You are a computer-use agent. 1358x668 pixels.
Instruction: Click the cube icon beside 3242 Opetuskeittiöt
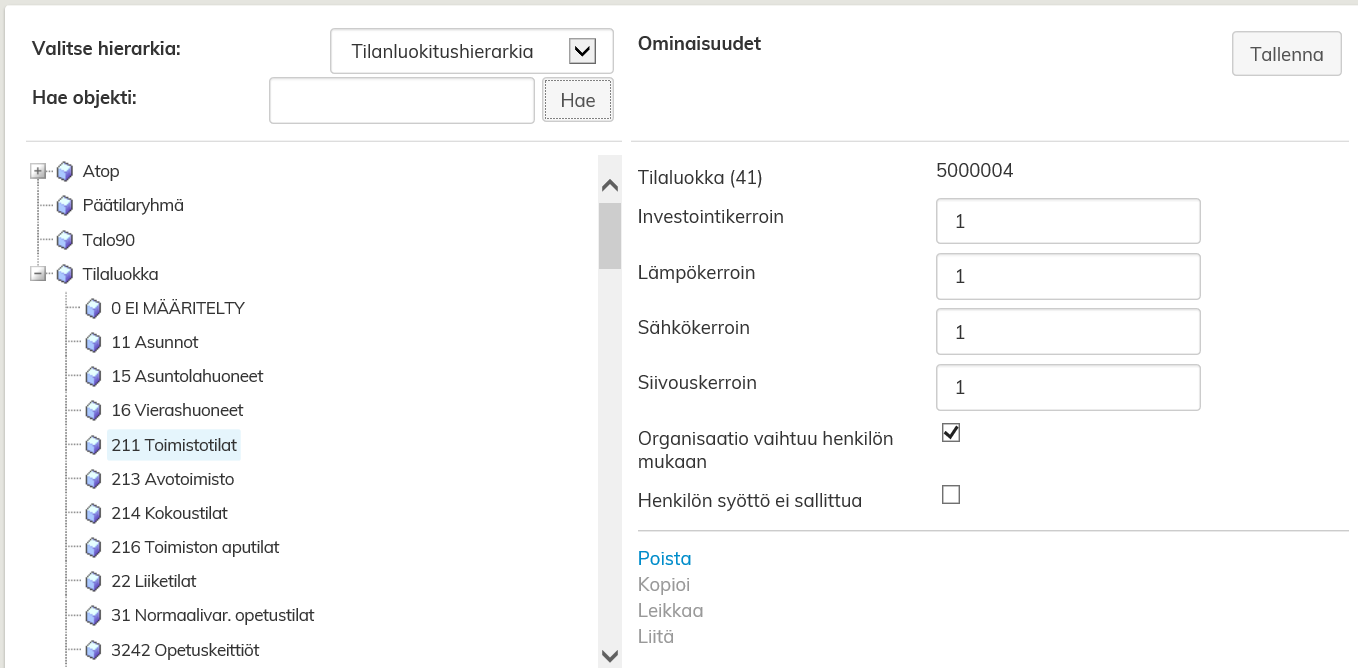[x=94, y=651]
